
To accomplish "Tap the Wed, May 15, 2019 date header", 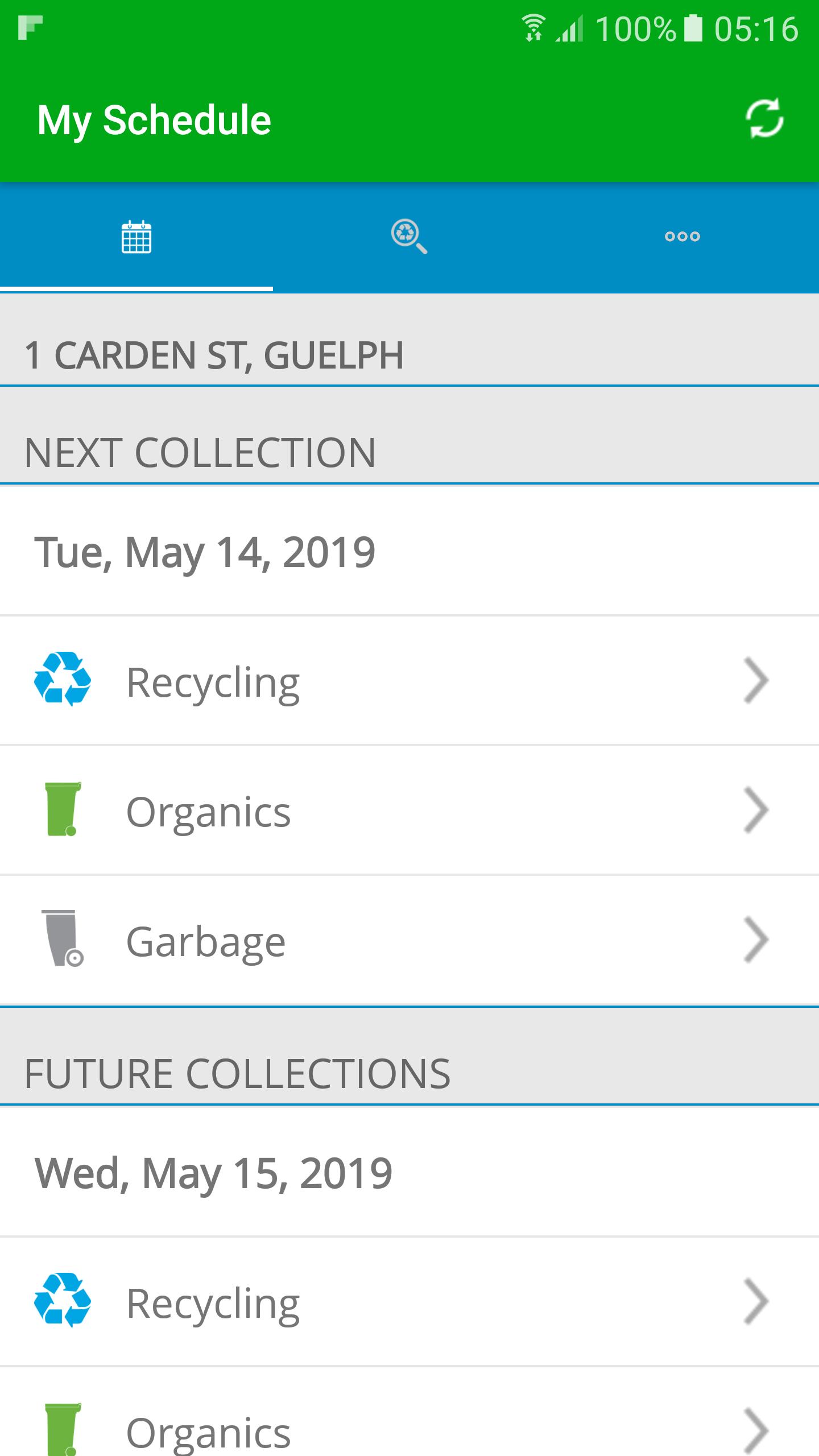I will [x=214, y=1173].
